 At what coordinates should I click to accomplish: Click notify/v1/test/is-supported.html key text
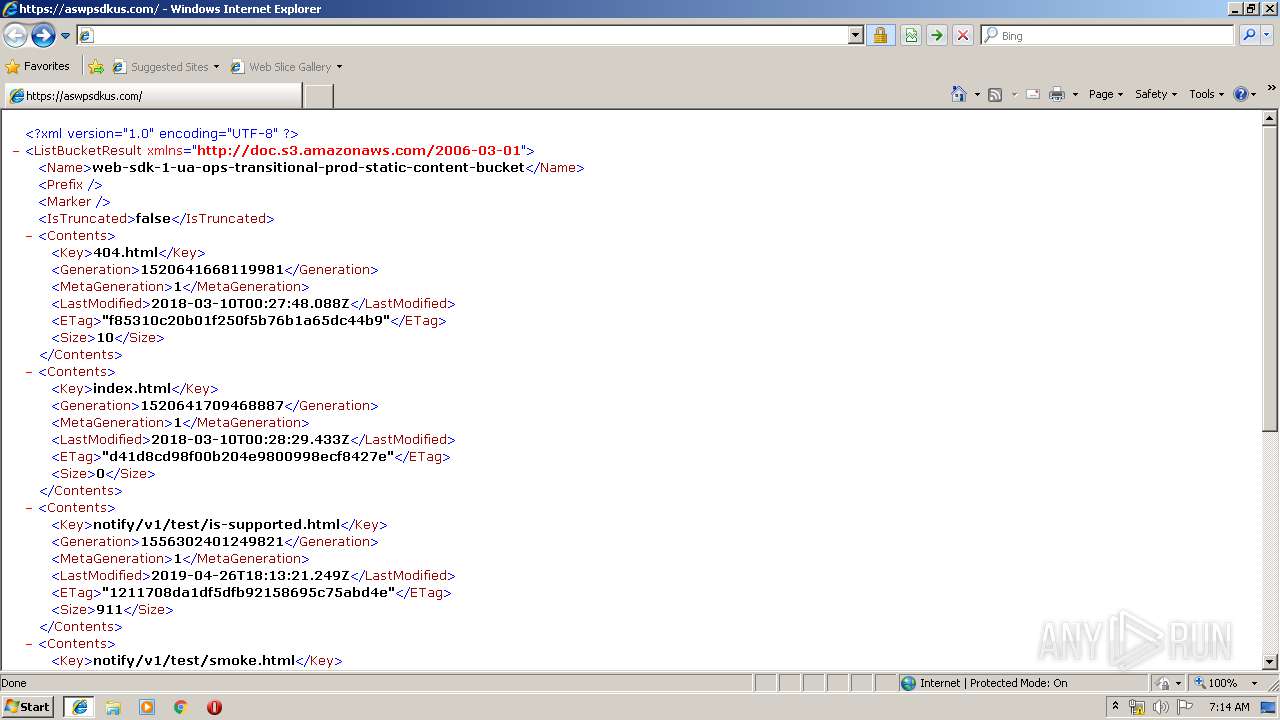coord(217,525)
